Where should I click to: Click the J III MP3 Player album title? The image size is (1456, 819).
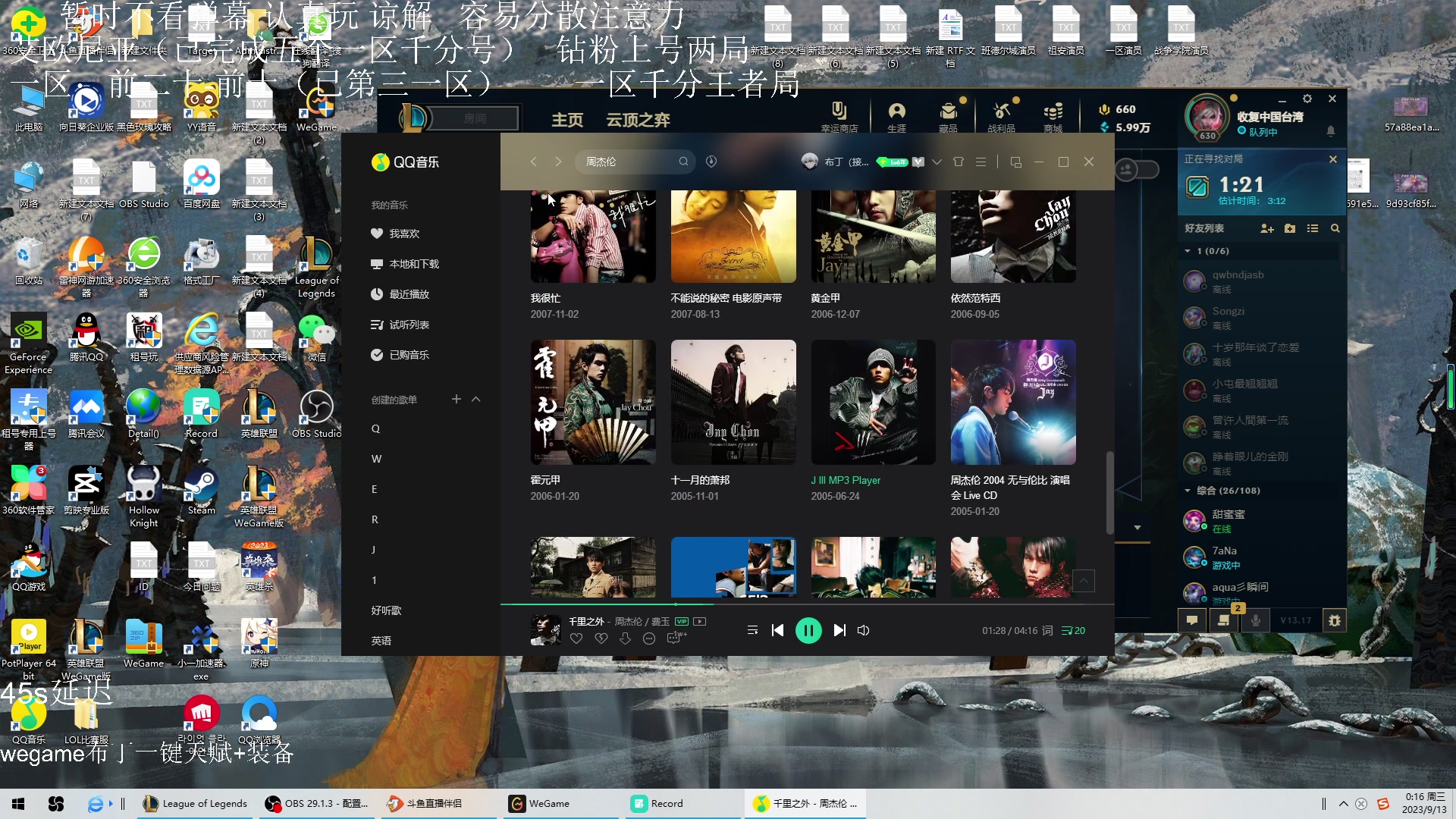point(846,480)
